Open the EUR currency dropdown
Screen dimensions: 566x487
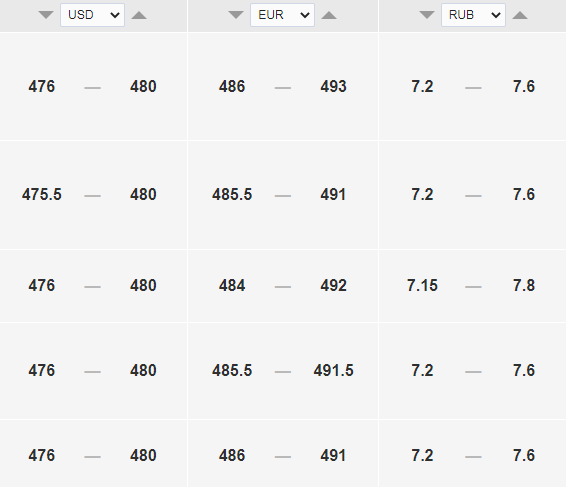point(282,15)
